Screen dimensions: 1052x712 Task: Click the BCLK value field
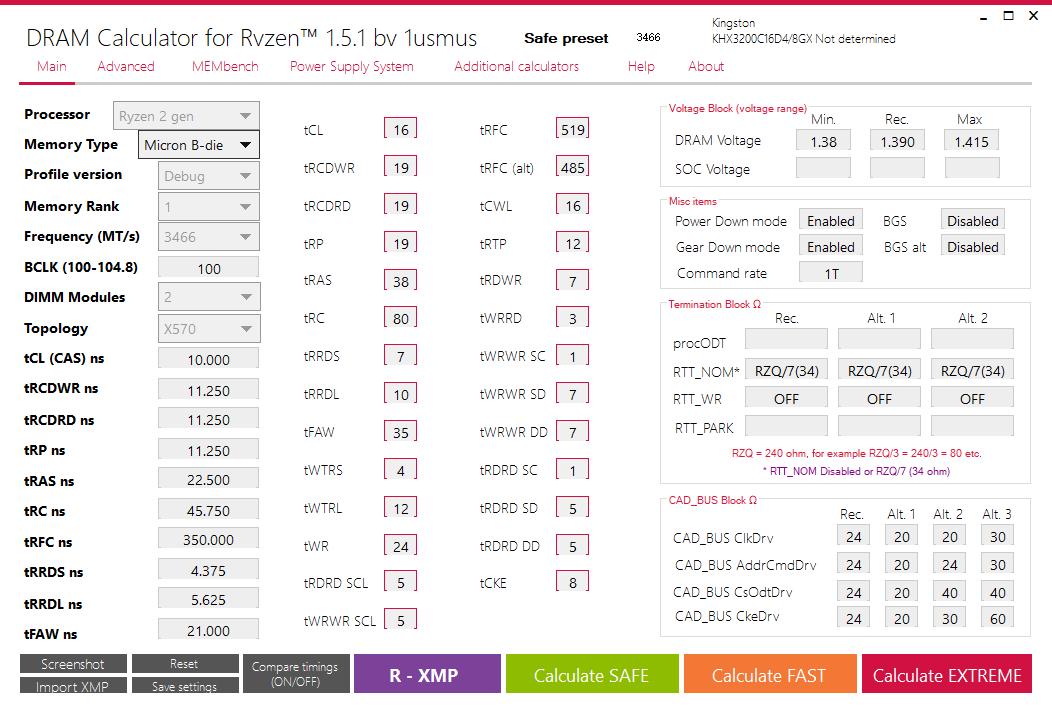point(209,268)
